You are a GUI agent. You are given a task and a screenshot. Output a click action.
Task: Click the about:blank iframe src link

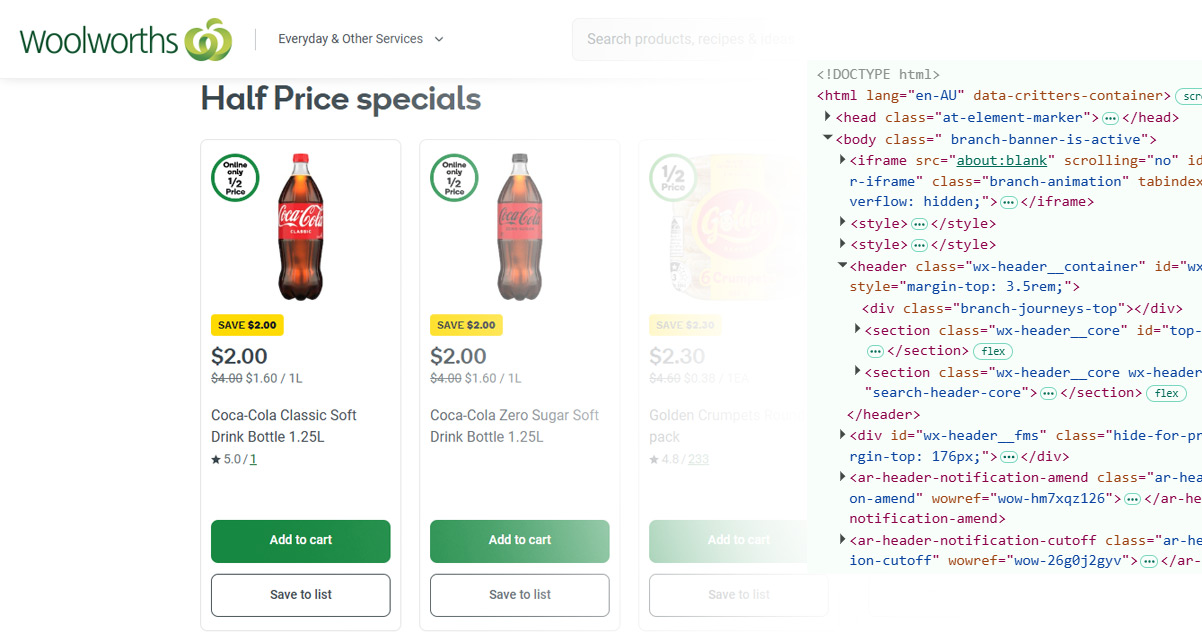tap(1001, 160)
